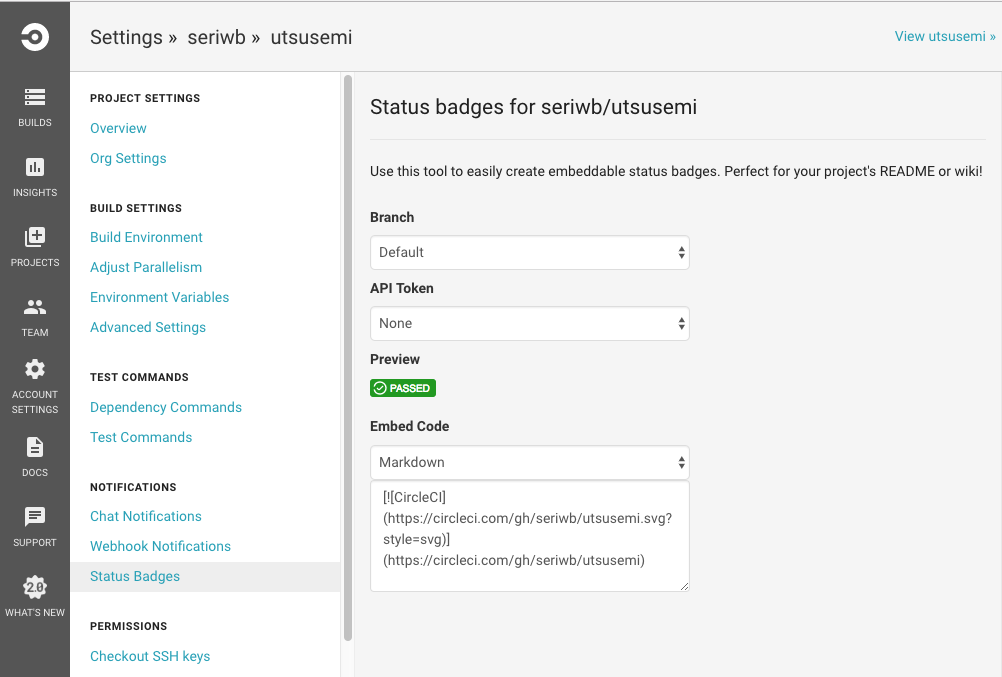Open the Projects add icon
The width and height of the screenshot is (1002, 677).
tap(35, 237)
